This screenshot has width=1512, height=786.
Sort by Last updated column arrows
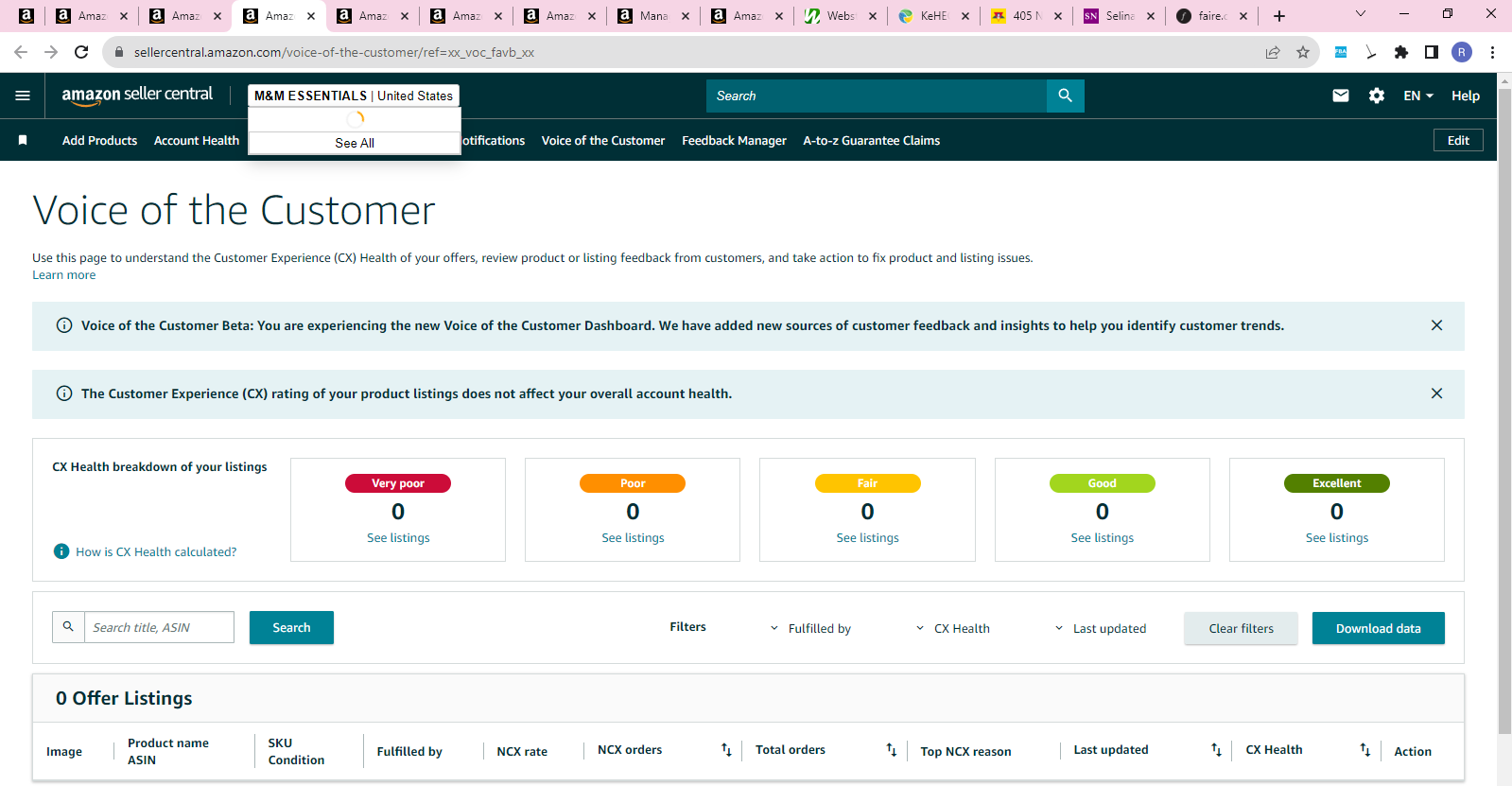[1216, 750]
